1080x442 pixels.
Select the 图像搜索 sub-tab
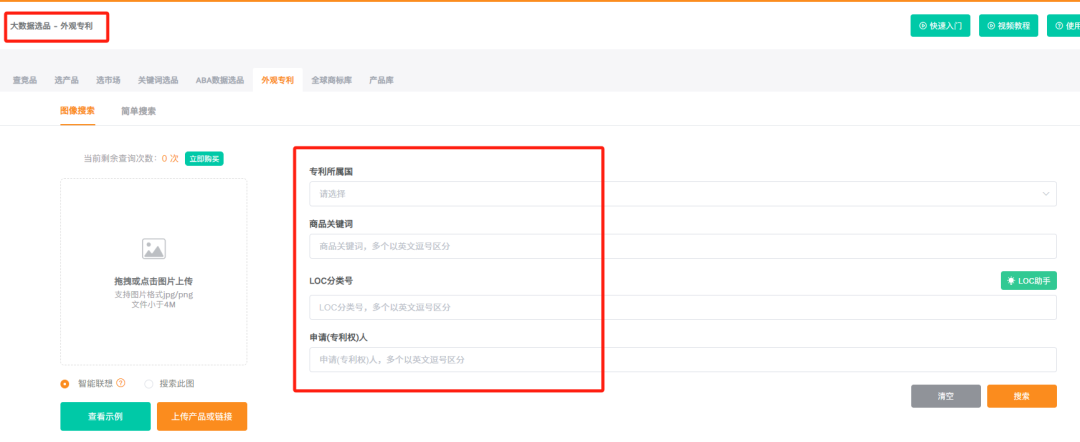pyautogui.click(x=77, y=111)
